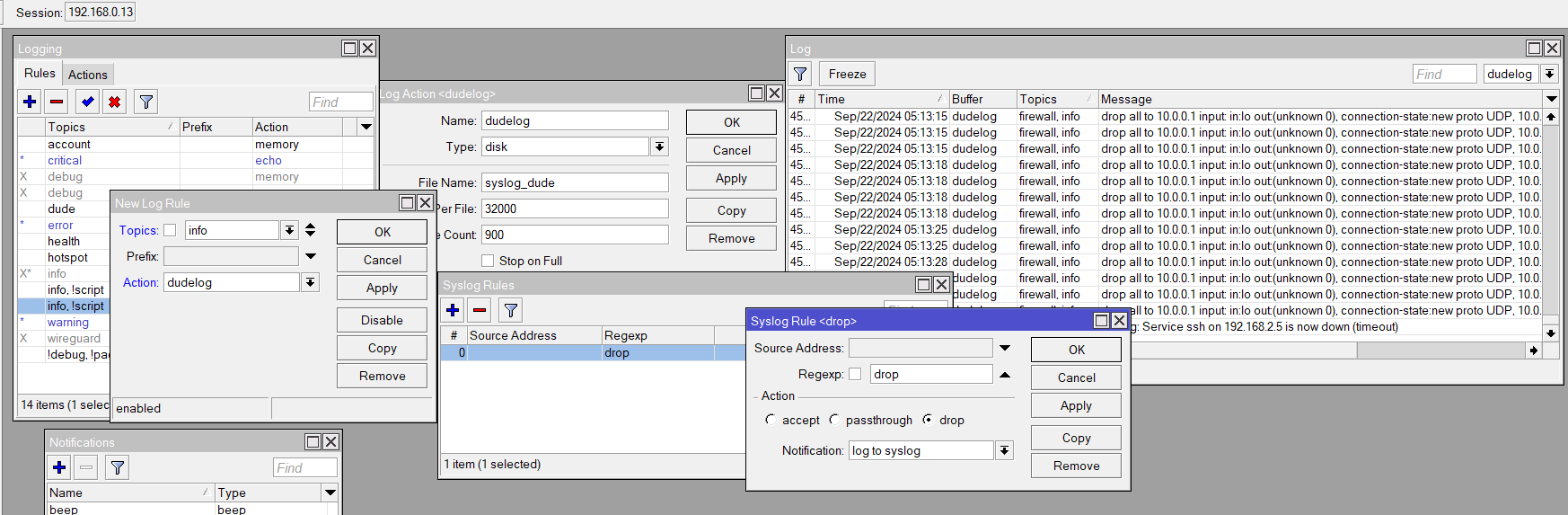Click Copy in Syslog Rule drop dialog

click(x=1077, y=438)
